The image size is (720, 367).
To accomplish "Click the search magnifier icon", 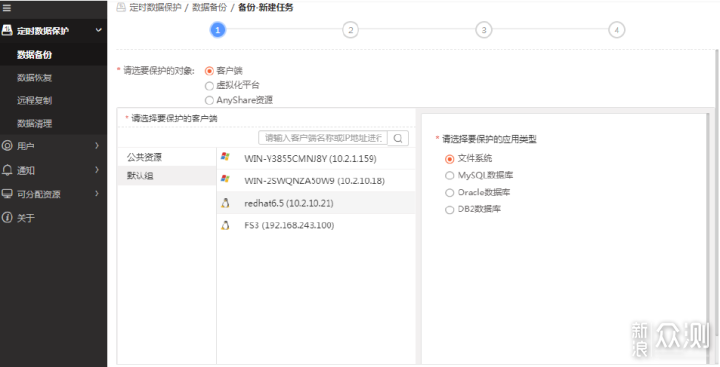I will 398,138.
